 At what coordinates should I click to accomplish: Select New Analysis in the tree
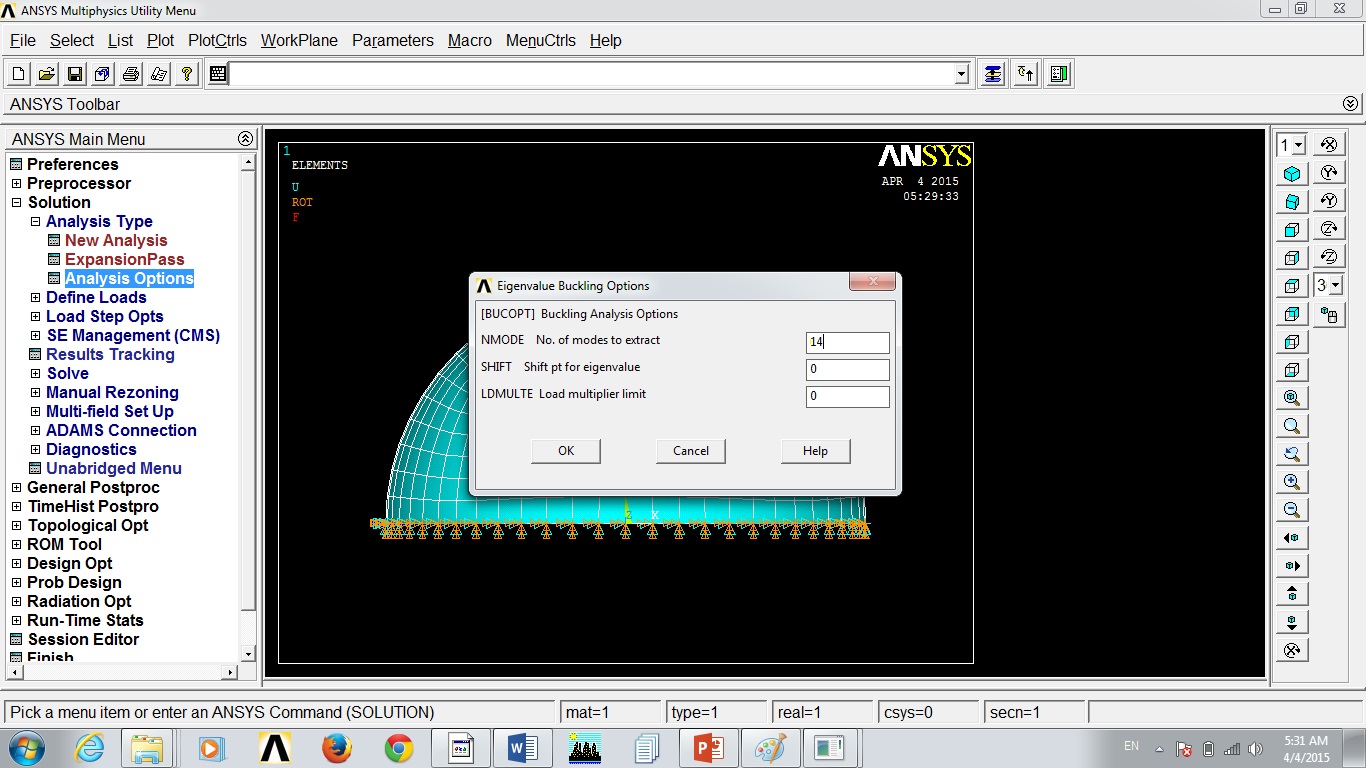116,240
